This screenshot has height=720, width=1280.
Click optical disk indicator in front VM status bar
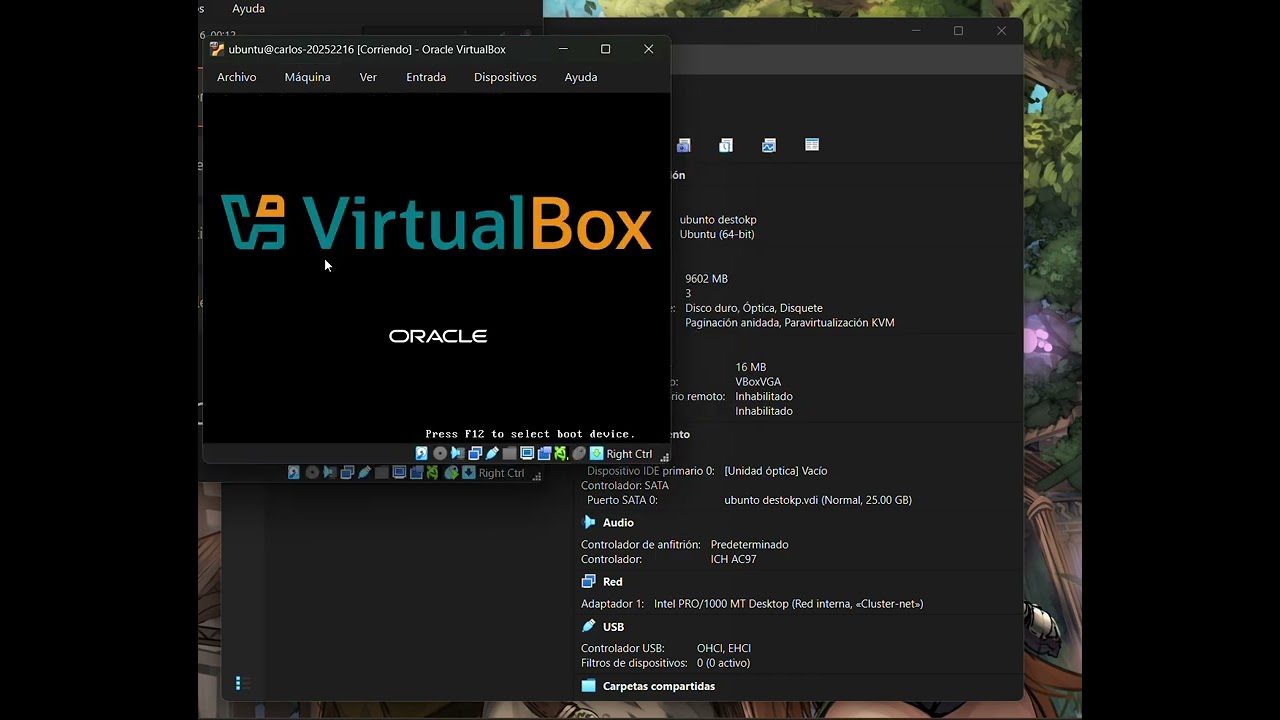[x=440, y=454]
